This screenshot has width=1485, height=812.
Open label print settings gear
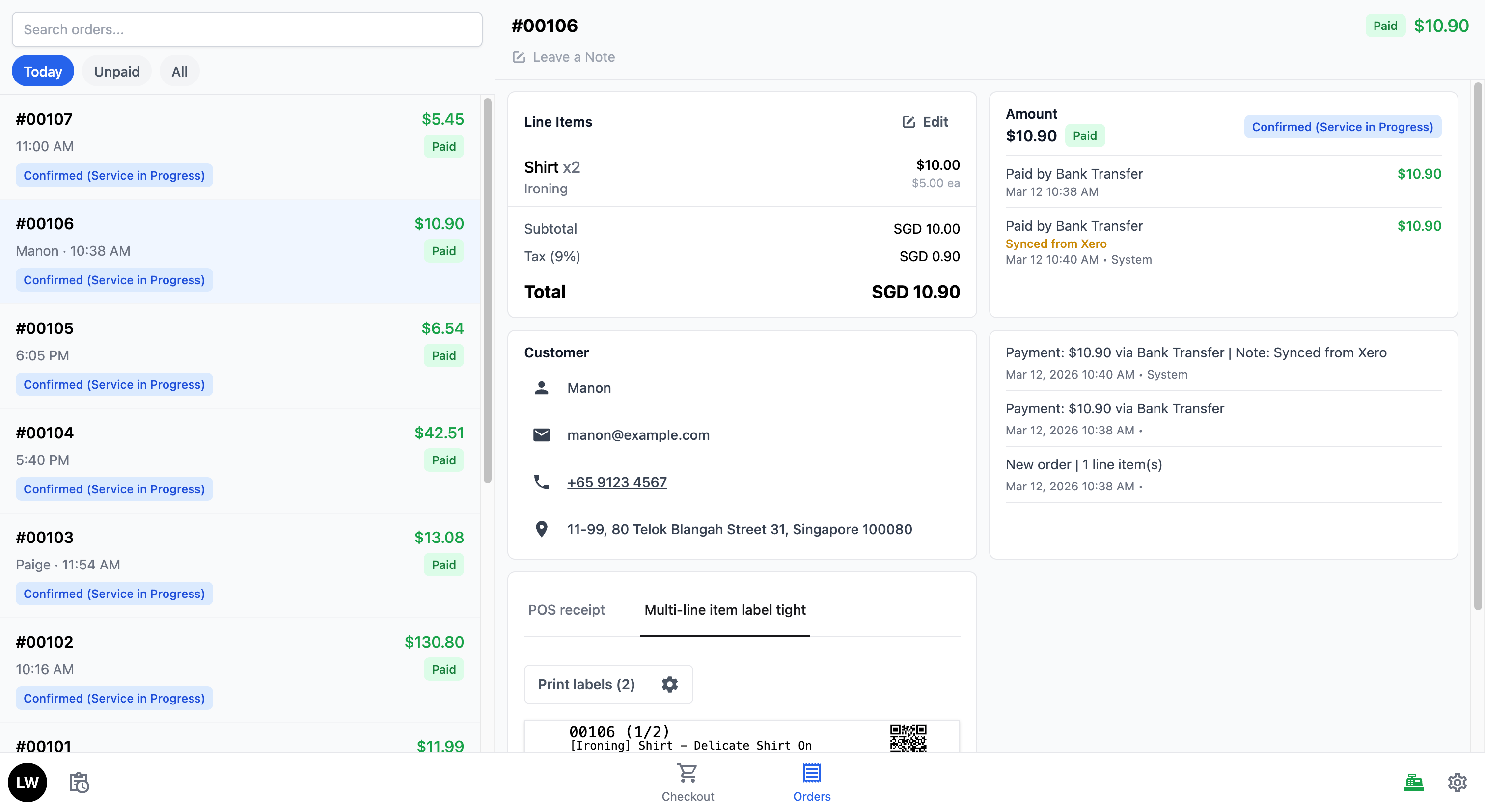(669, 684)
